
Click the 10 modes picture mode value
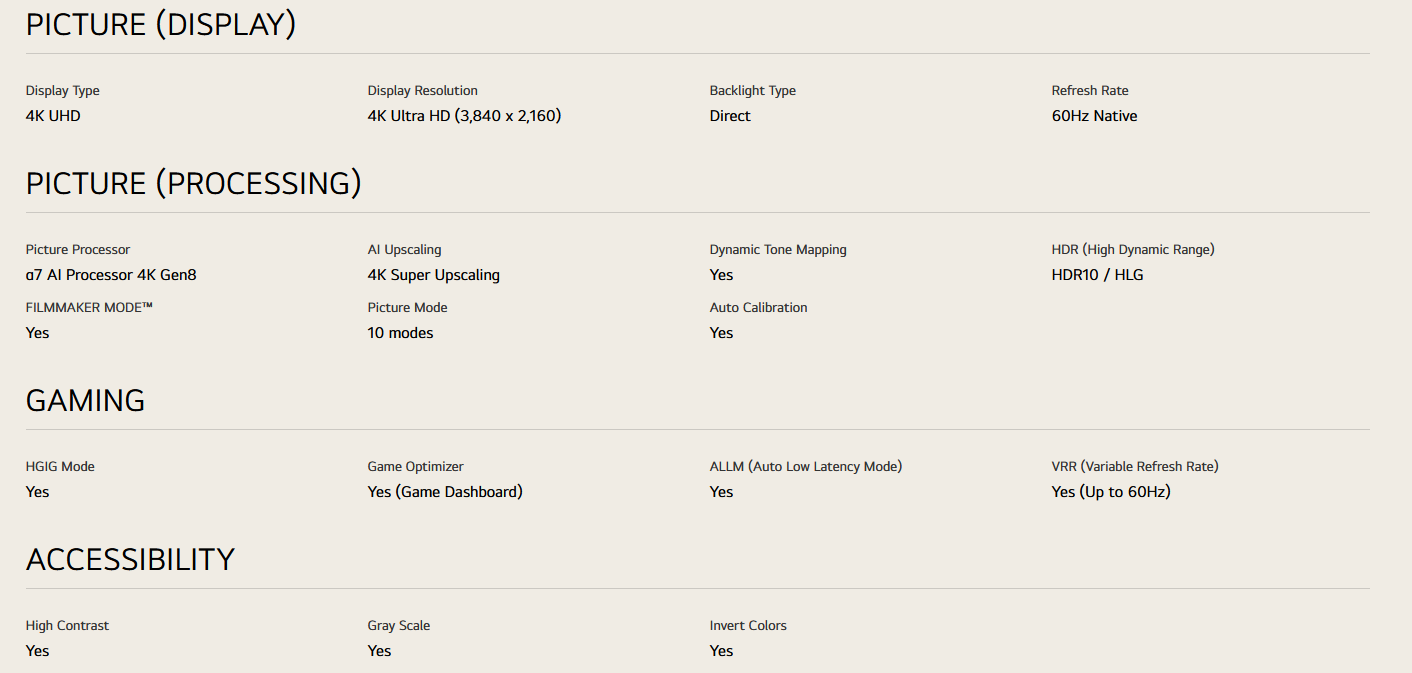point(400,333)
